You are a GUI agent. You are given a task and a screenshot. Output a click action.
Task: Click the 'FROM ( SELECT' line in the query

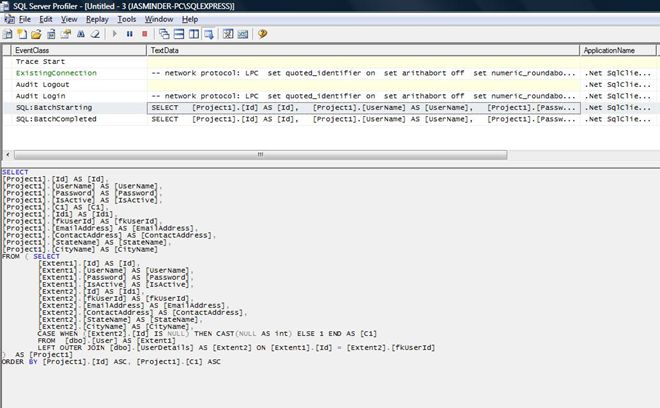pos(31,256)
